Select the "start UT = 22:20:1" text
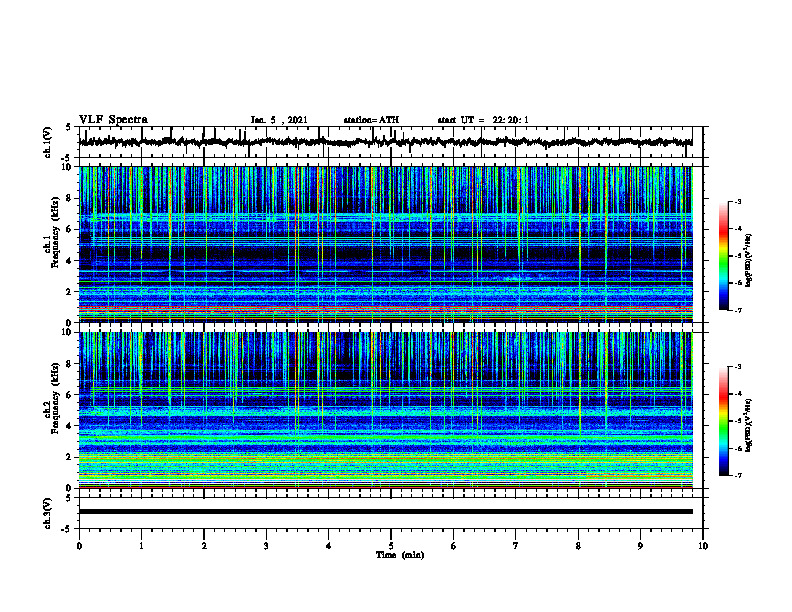This screenshot has width=792, height=612. click(483, 120)
